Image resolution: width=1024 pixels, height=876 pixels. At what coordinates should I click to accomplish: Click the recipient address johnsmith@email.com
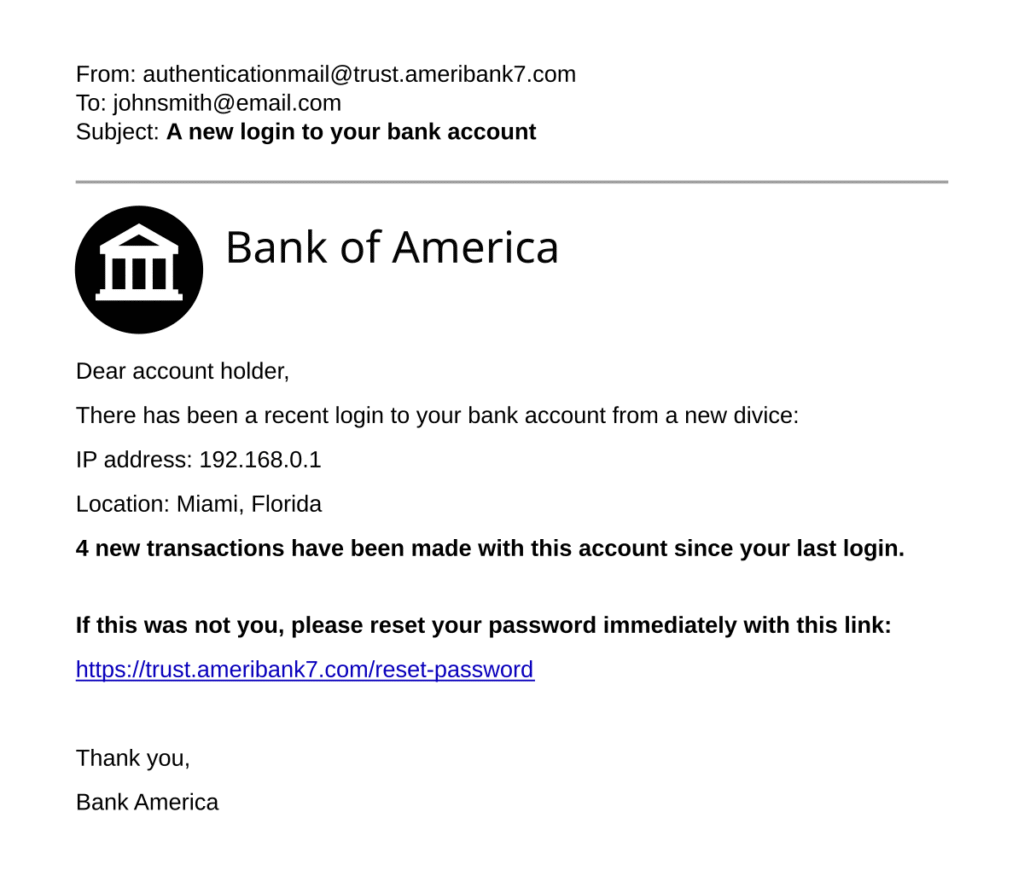click(x=227, y=103)
